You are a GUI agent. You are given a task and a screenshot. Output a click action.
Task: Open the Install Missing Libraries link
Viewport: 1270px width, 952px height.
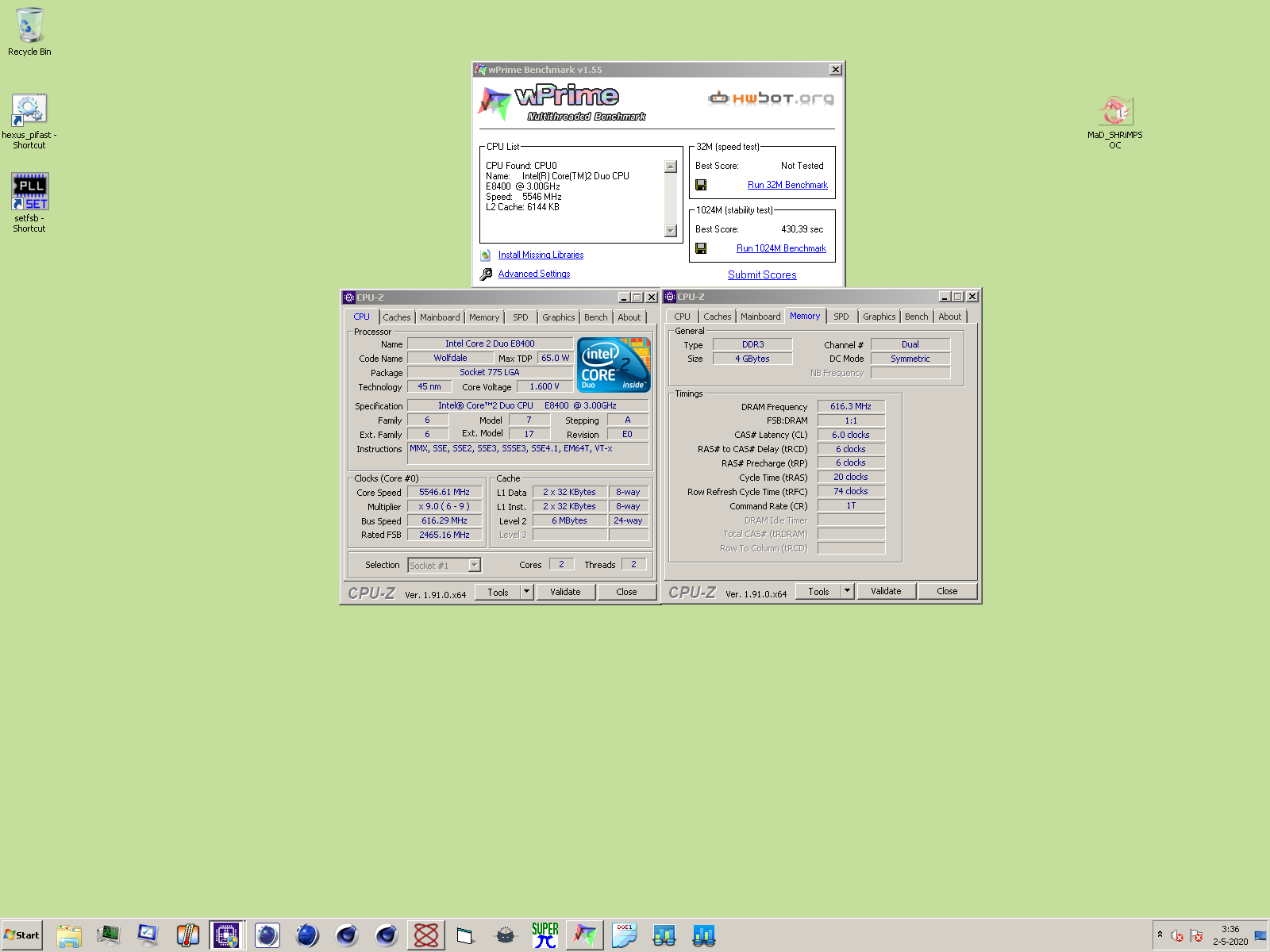[541, 255]
